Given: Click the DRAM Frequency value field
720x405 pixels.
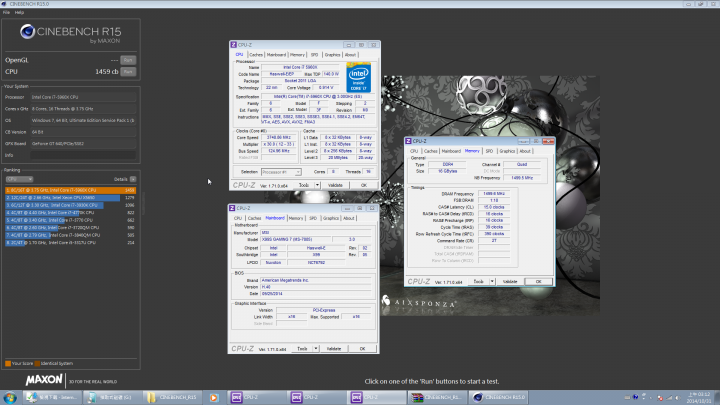Looking at the screenshot, I should tap(494, 194).
